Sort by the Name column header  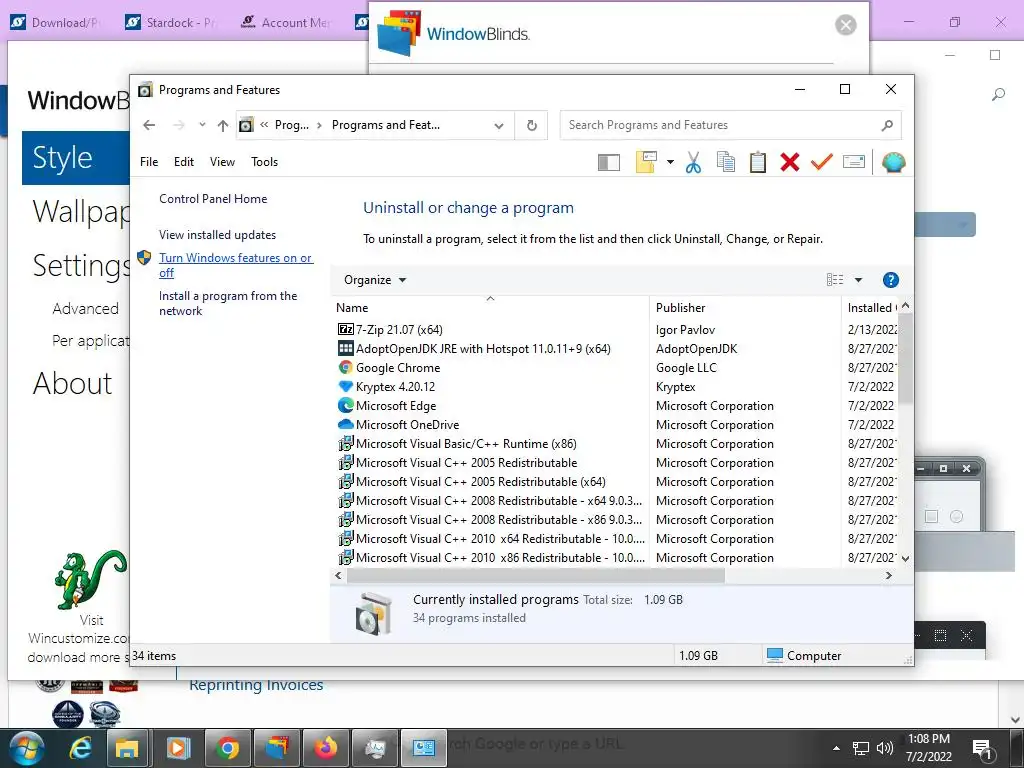tap(490, 308)
